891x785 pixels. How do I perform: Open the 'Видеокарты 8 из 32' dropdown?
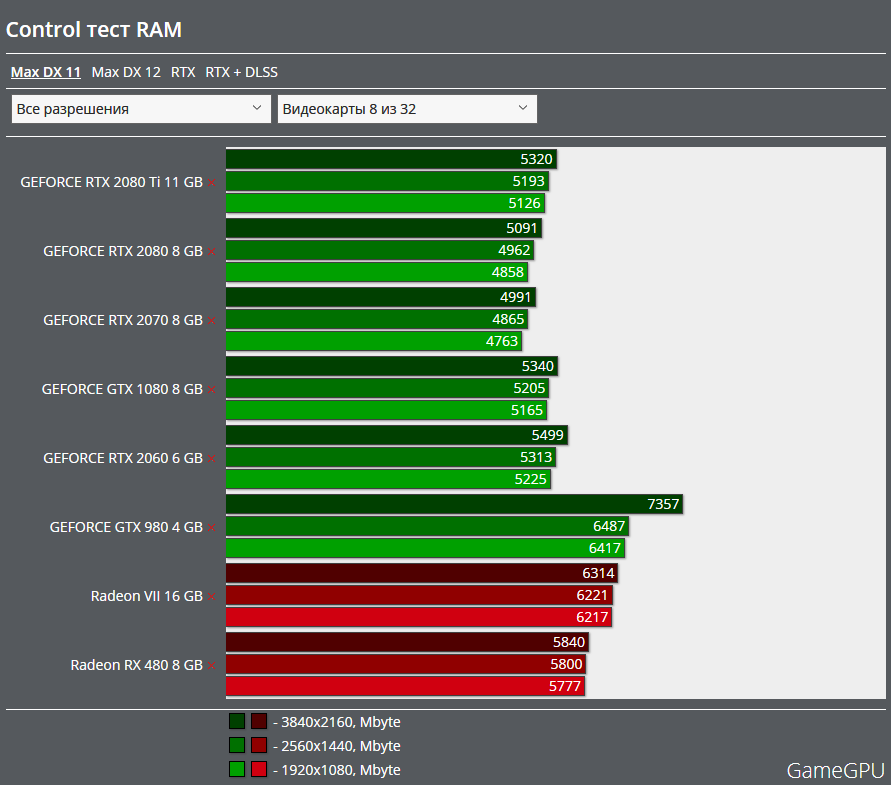point(407,109)
